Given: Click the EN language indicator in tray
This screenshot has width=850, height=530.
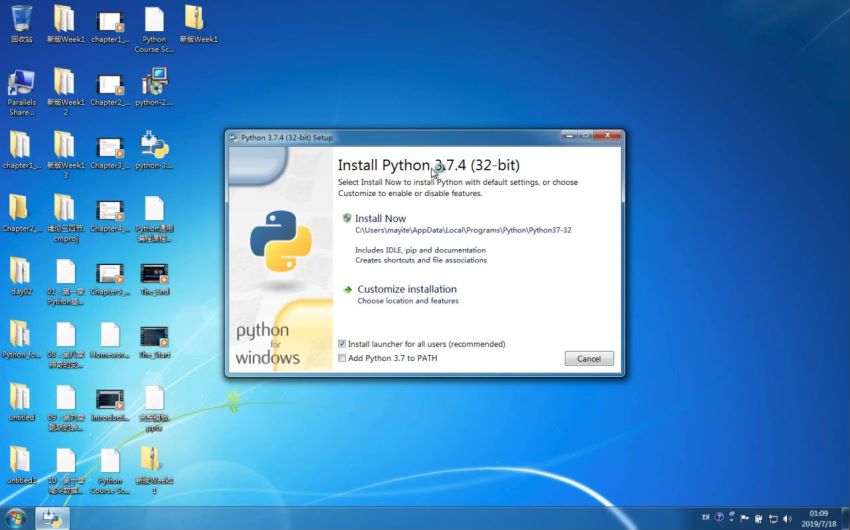Looking at the screenshot, I should pos(705,518).
